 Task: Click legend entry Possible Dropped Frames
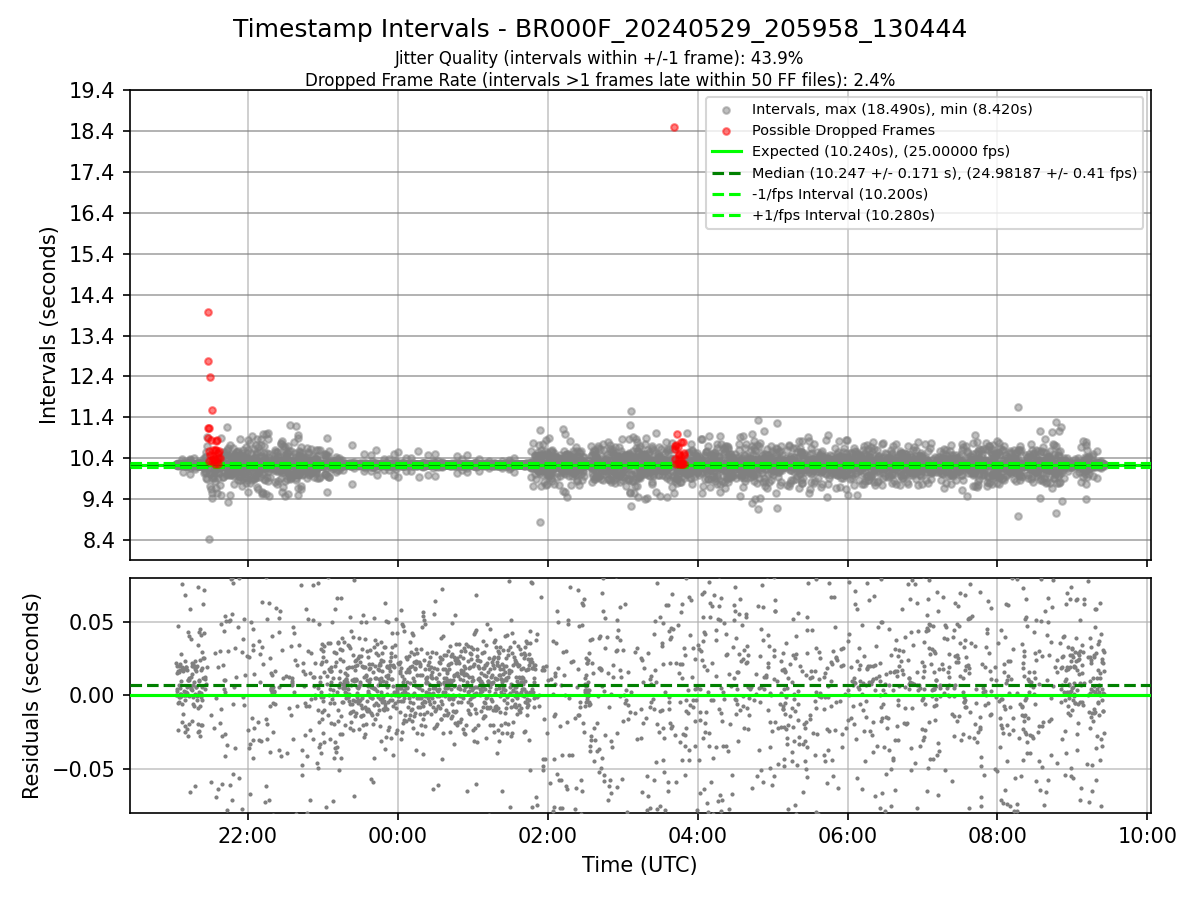(x=843, y=130)
